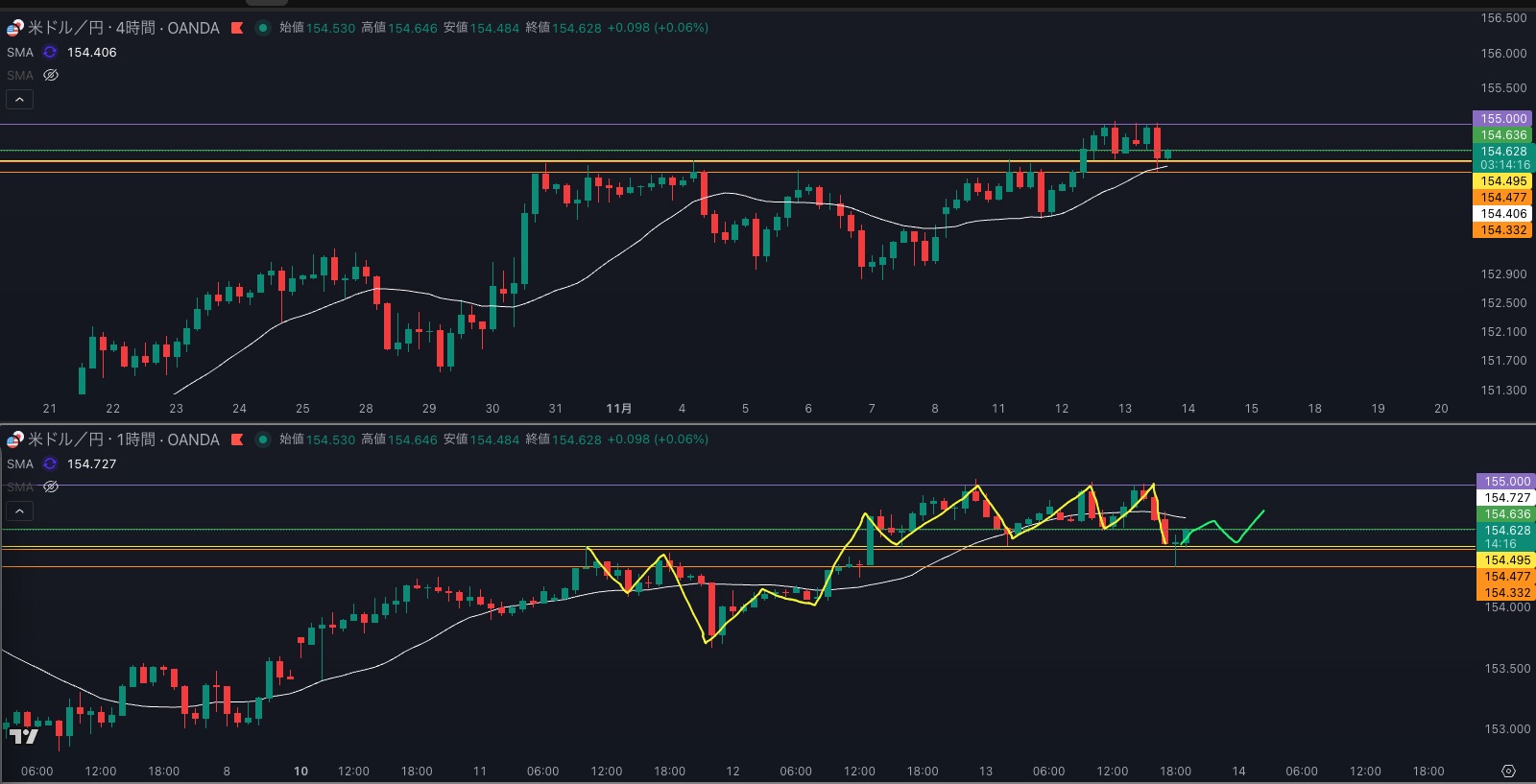This screenshot has width=1536, height=784.
Task: Collapse the indicator legend on 1-hour chart
Action: (19, 511)
